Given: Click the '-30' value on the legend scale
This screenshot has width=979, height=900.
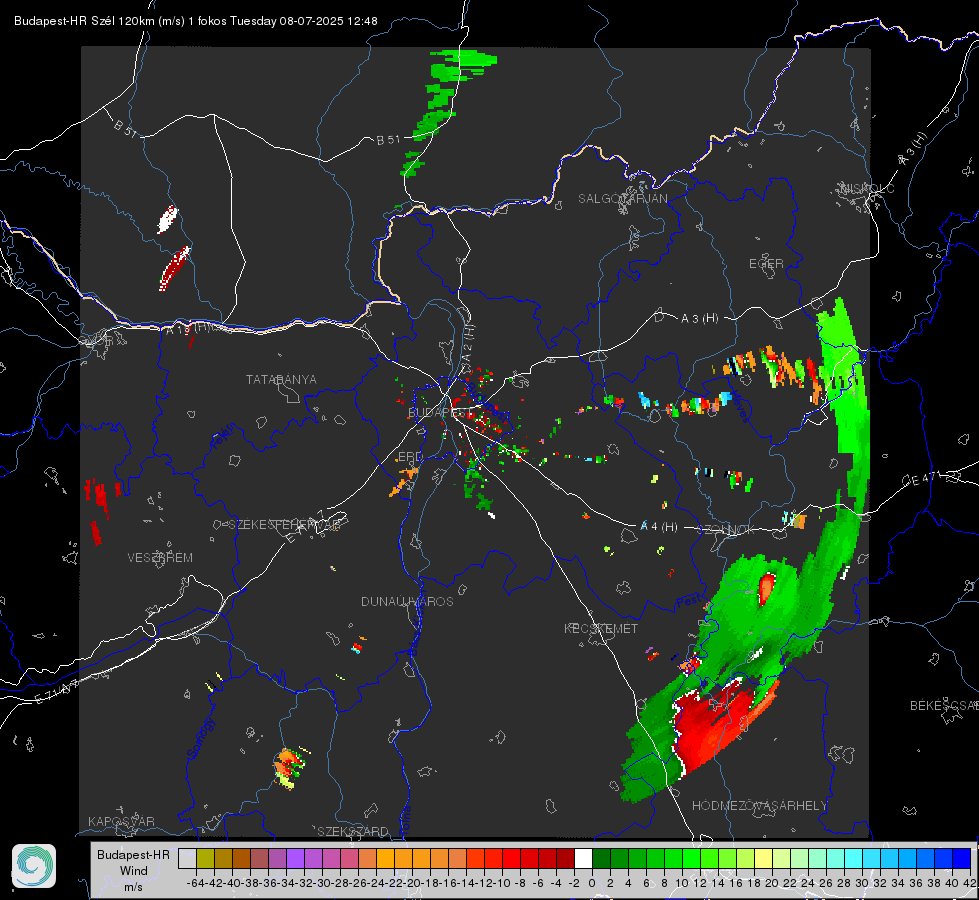Looking at the screenshot, I should tap(322, 883).
